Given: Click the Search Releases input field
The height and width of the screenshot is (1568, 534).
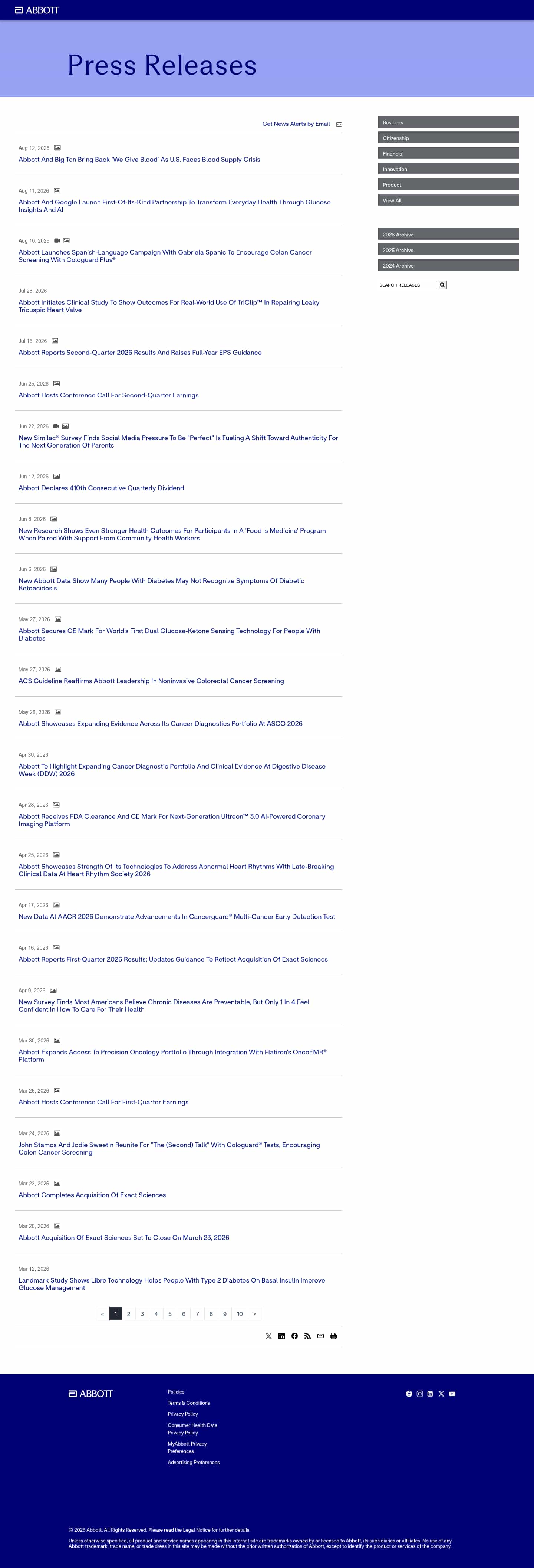Looking at the screenshot, I should point(407,285).
